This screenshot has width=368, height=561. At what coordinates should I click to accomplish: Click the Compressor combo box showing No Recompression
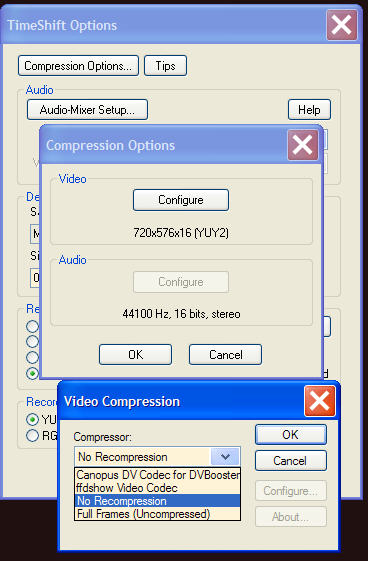[157, 457]
